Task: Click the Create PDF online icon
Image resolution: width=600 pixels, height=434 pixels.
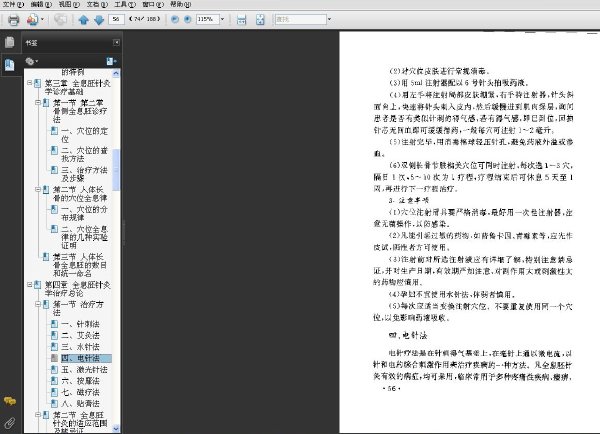Action: (33, 19)
